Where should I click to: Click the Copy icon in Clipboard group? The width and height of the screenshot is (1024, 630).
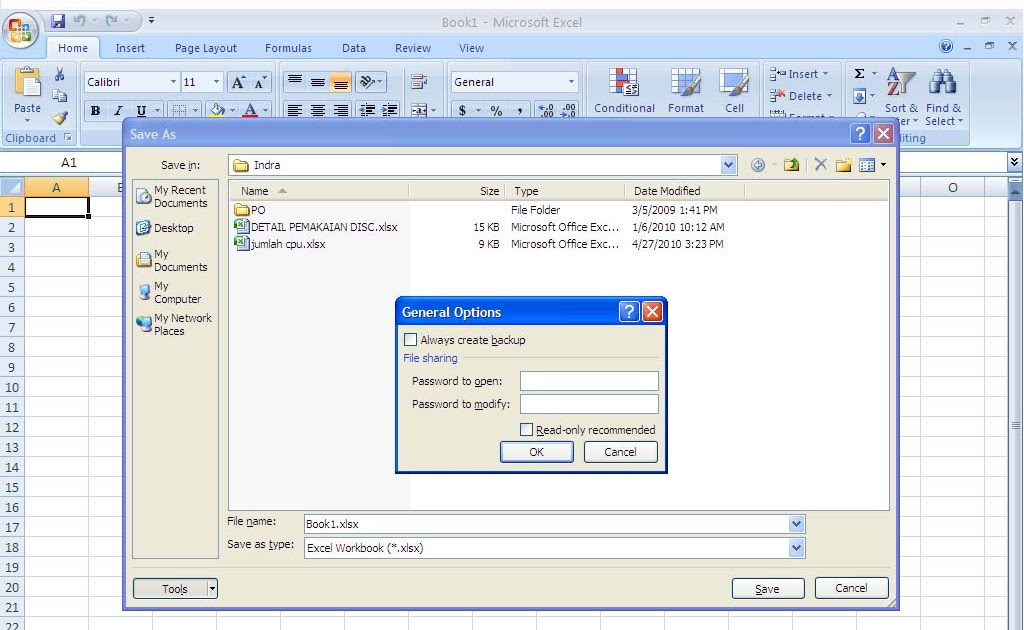coord(59,96)
